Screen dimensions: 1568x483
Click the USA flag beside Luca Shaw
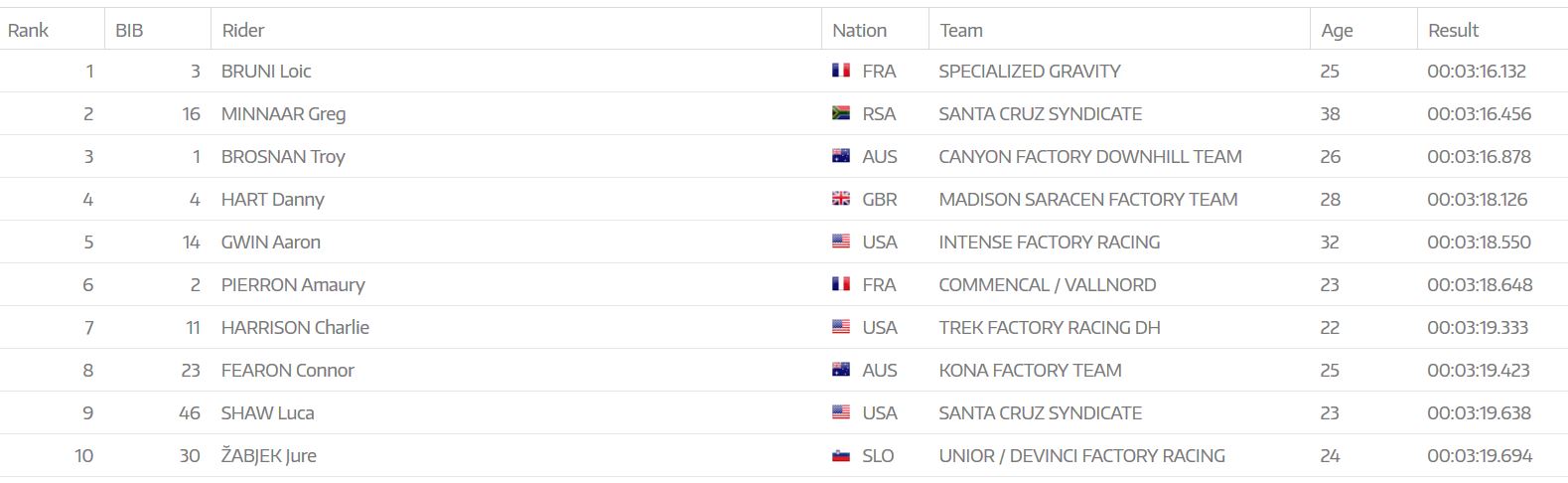coord(841,412)
